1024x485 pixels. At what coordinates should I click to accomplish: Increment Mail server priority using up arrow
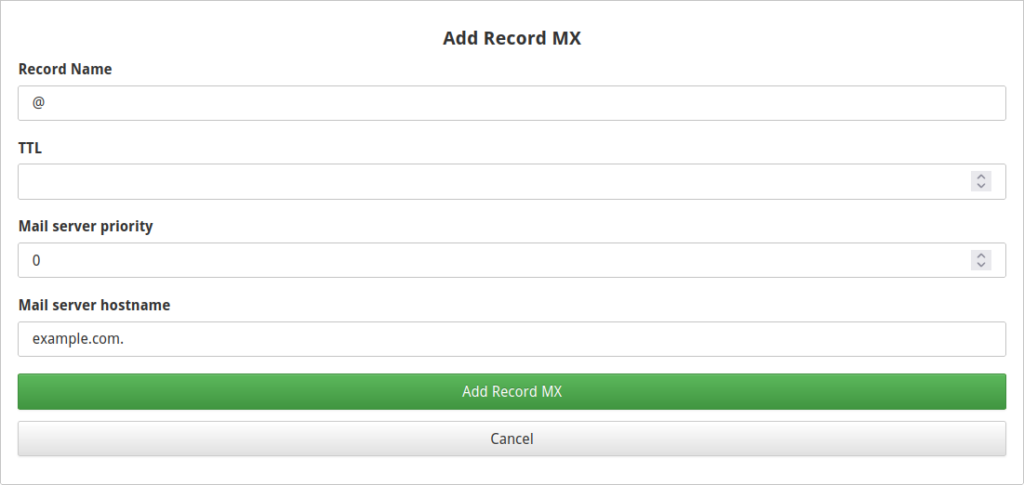pos(981,255)
